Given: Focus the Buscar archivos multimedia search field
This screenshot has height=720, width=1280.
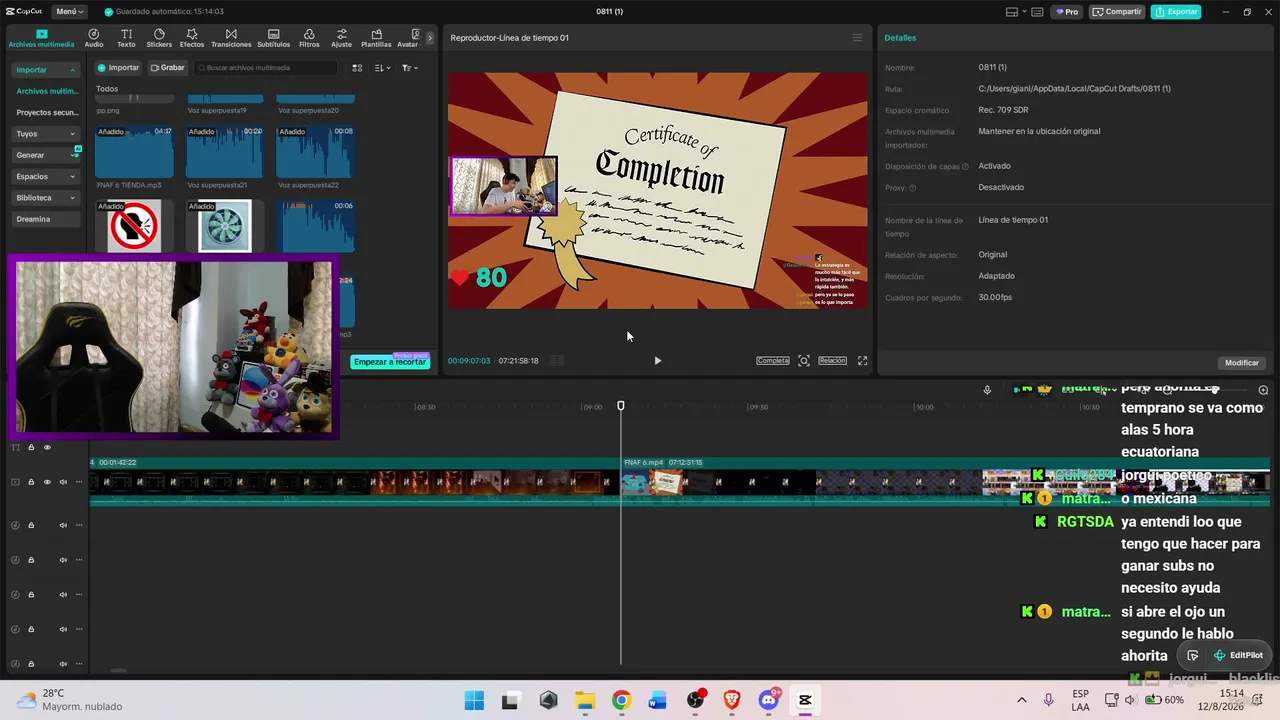Looking at the screenshot, I should click(x=266, y=68).
